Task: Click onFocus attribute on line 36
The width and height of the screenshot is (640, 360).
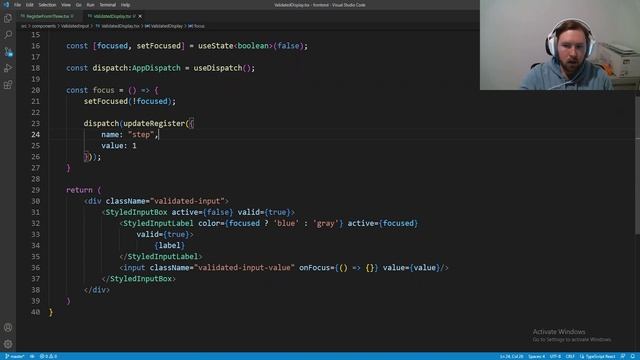Action: [x=316, y=268]
